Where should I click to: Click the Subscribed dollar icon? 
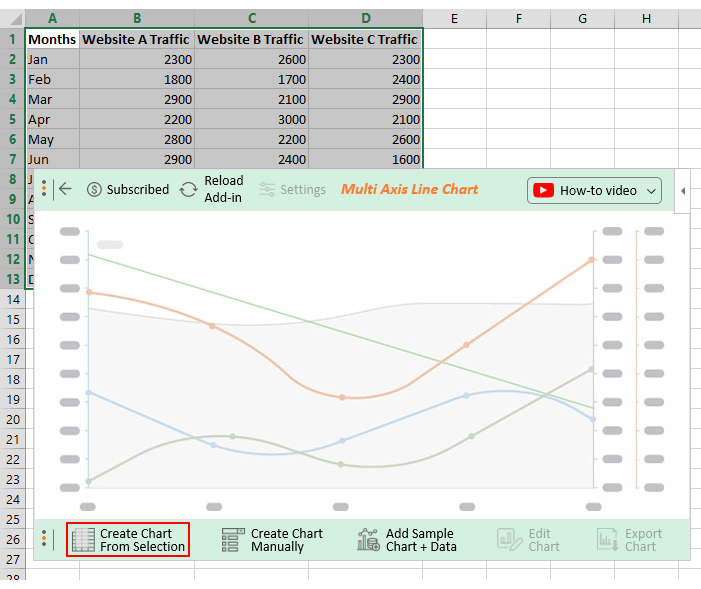(x=94, y=190)
